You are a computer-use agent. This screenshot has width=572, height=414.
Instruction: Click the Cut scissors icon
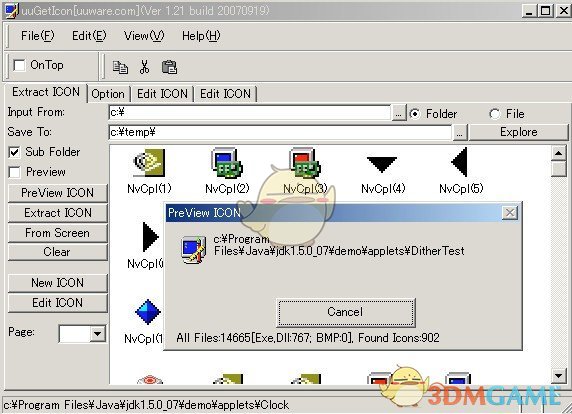click(144, 67)
